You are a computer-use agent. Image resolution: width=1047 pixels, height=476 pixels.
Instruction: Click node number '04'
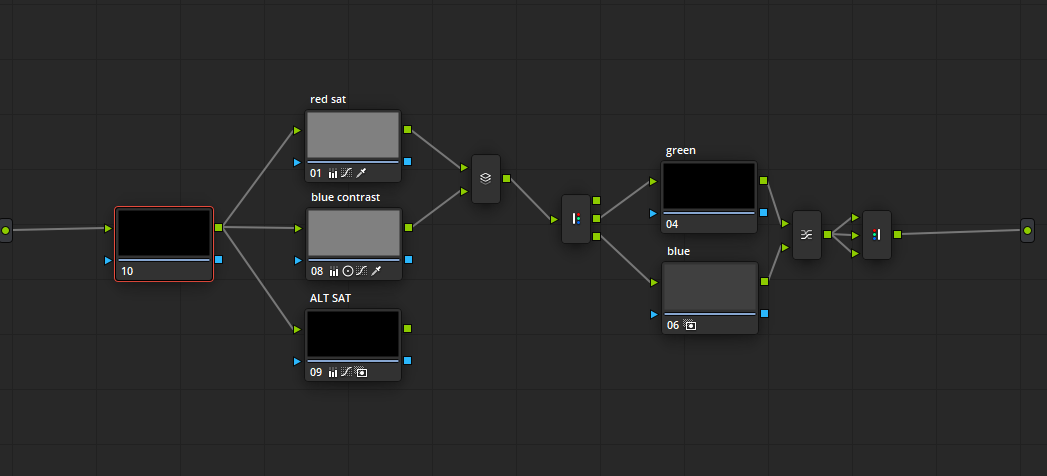(x=672, y=224)
